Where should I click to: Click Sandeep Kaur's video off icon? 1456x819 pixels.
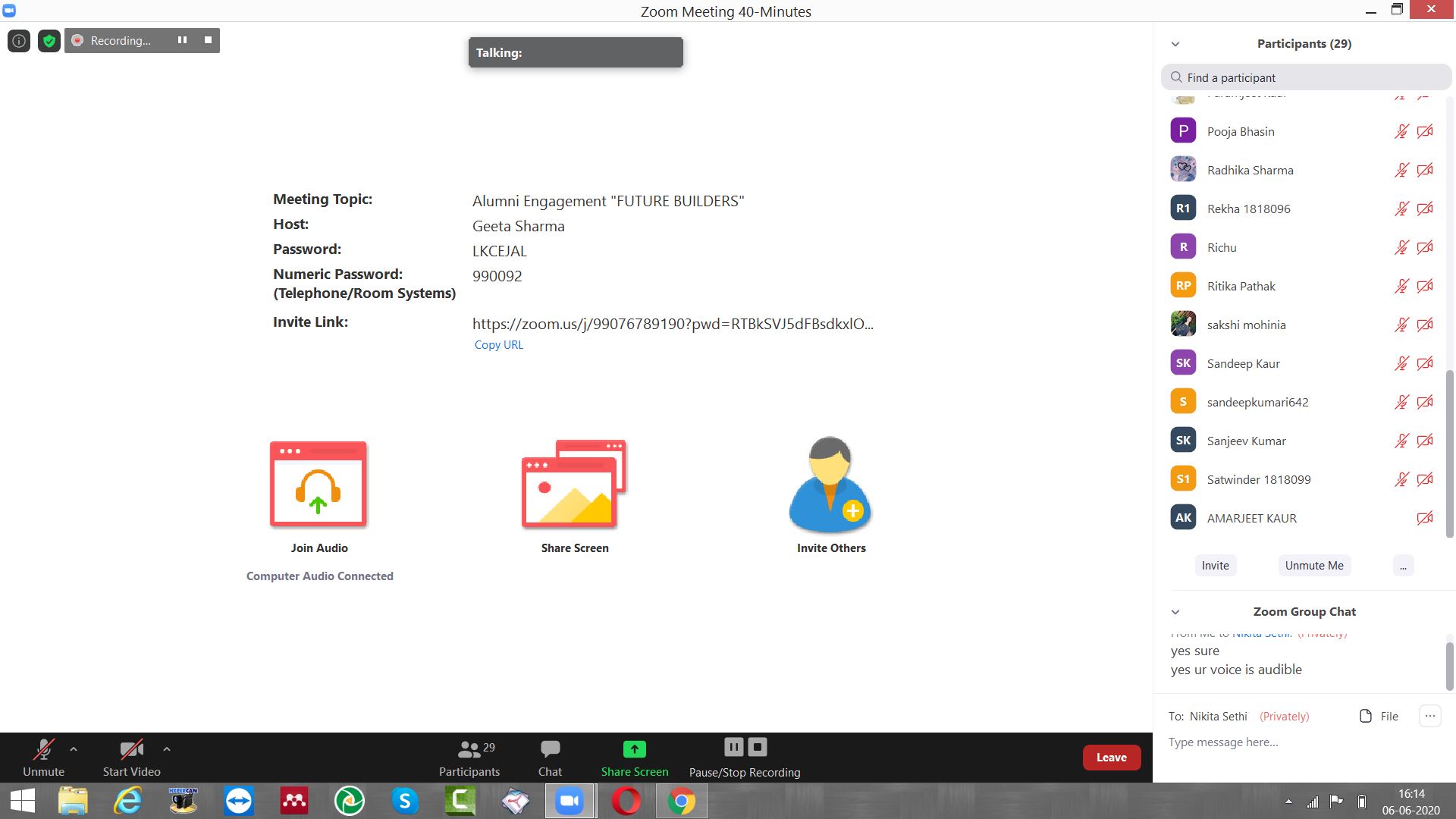pyautogui.click(x=1425, y=363)
